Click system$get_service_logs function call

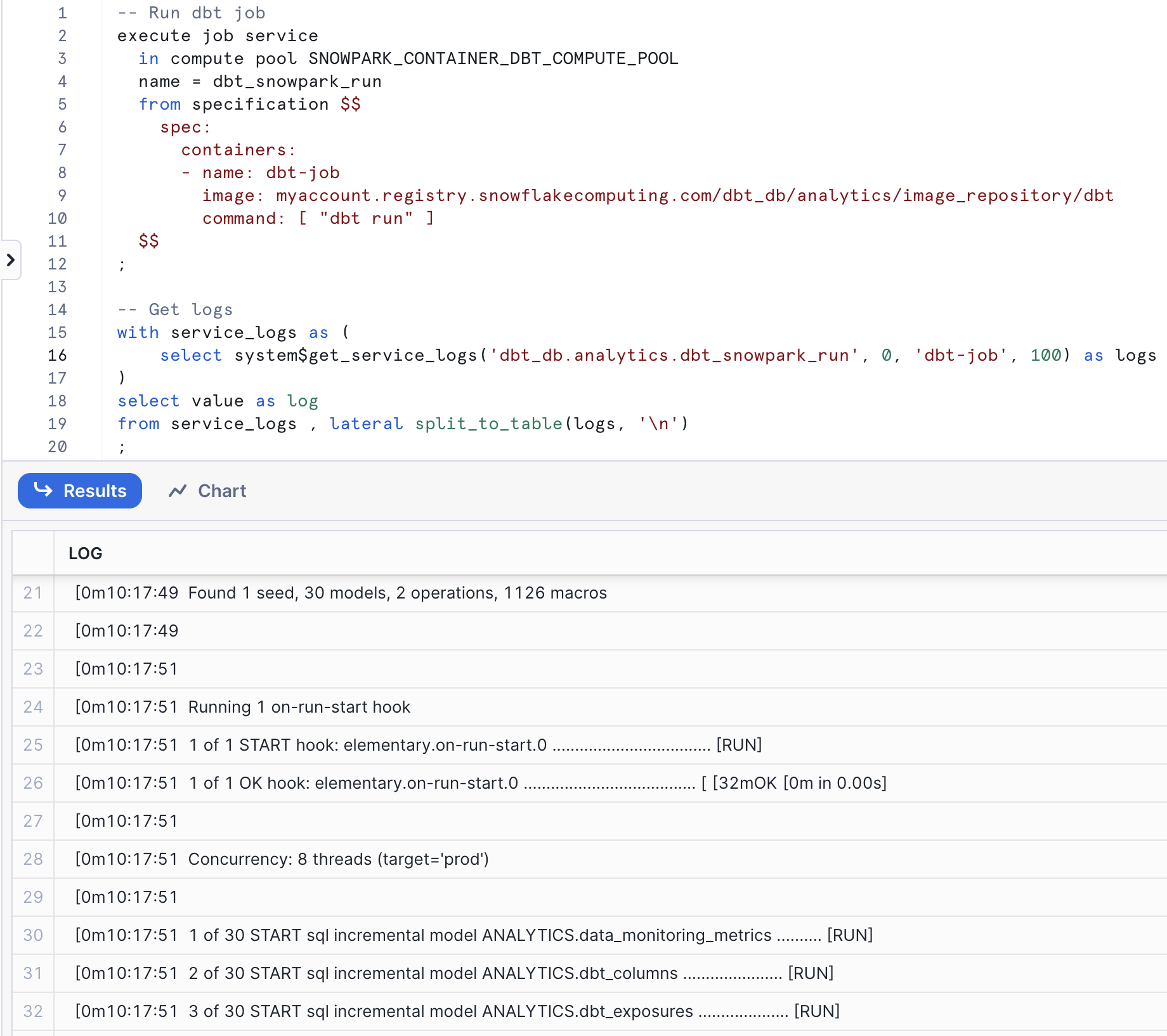click(x=652, y=356)
